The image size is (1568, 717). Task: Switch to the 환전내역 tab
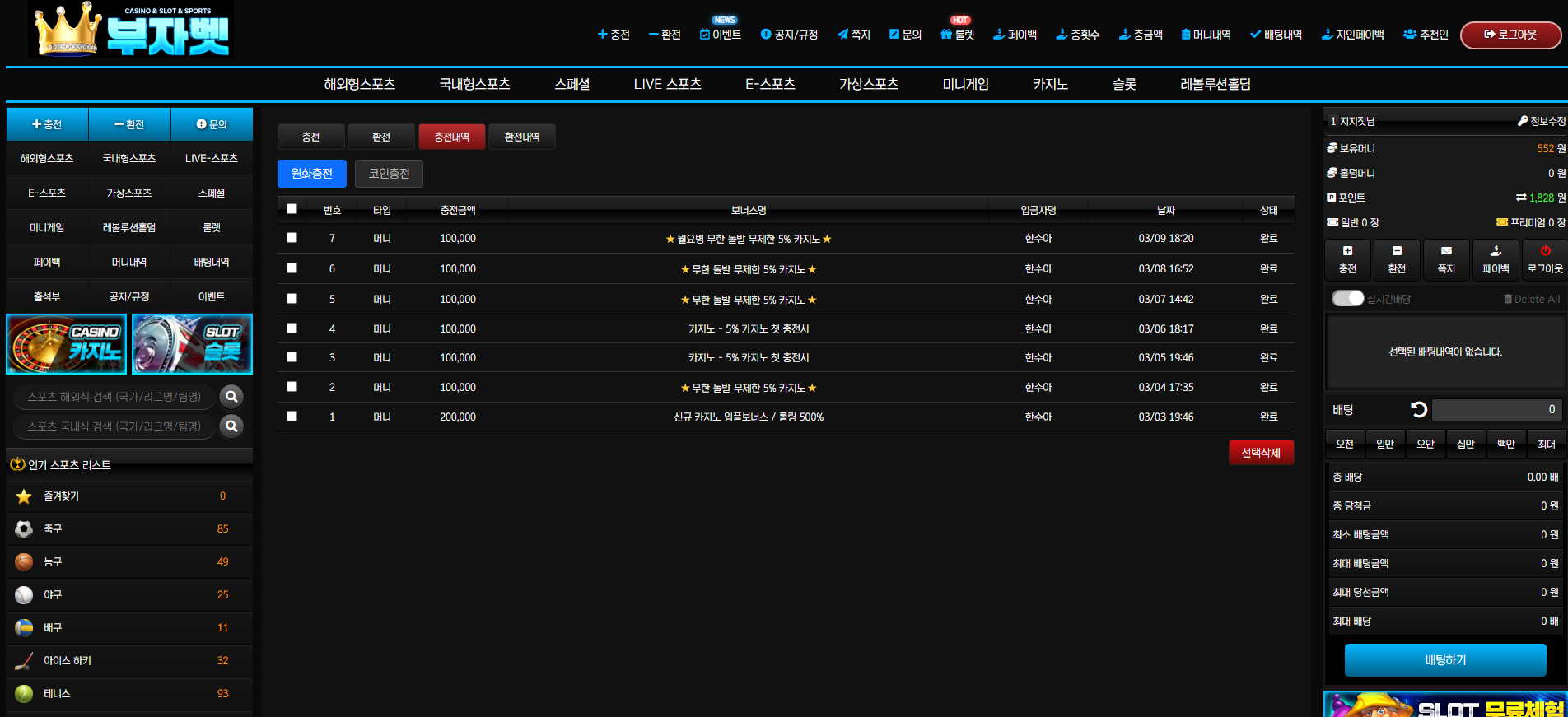522,137
